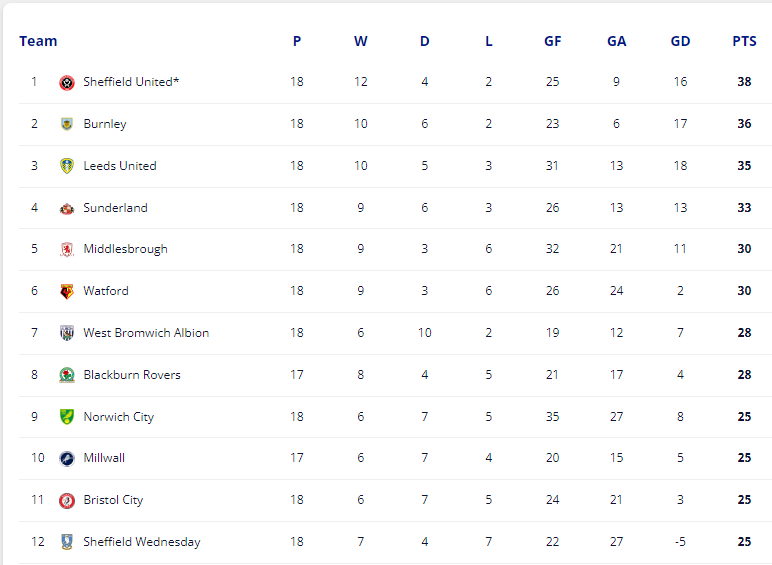The width and height of the screenshot is (772, 565).
Task: Click the Middlesbrough club crest
Action: (67, 250)
